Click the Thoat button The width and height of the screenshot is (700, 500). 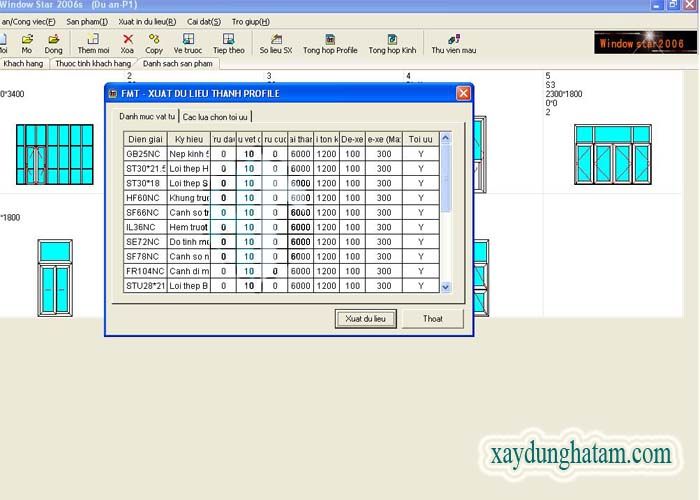[x=433, y=318]
